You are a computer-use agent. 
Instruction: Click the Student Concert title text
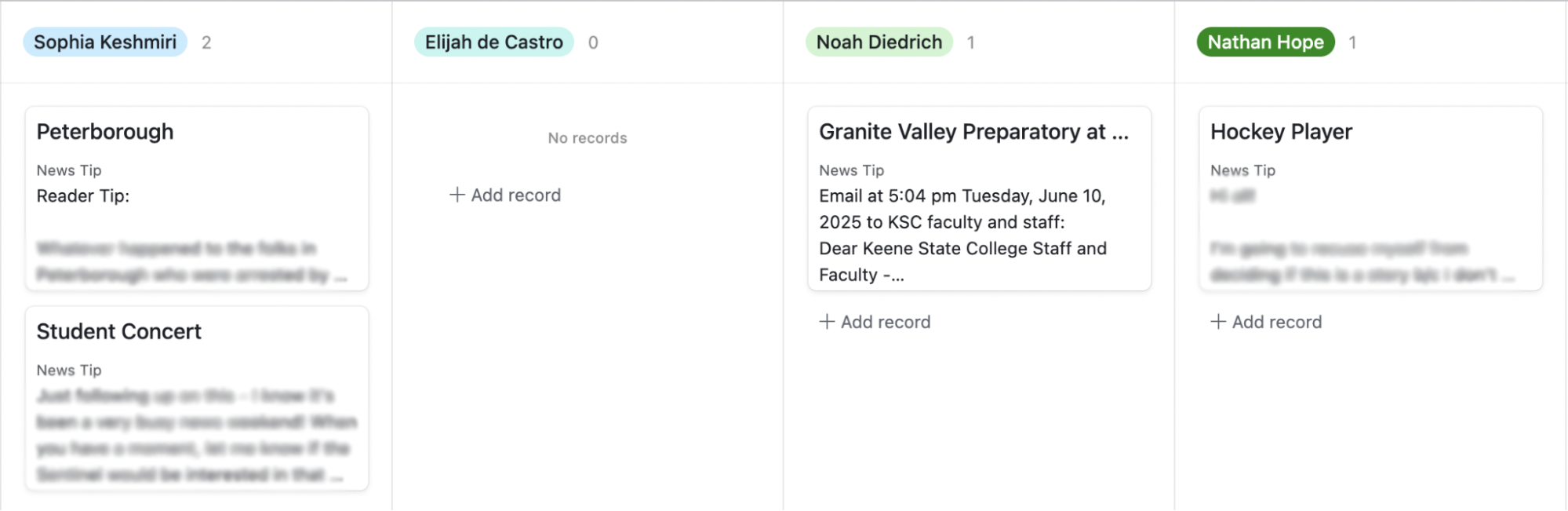tap(119, 332)
